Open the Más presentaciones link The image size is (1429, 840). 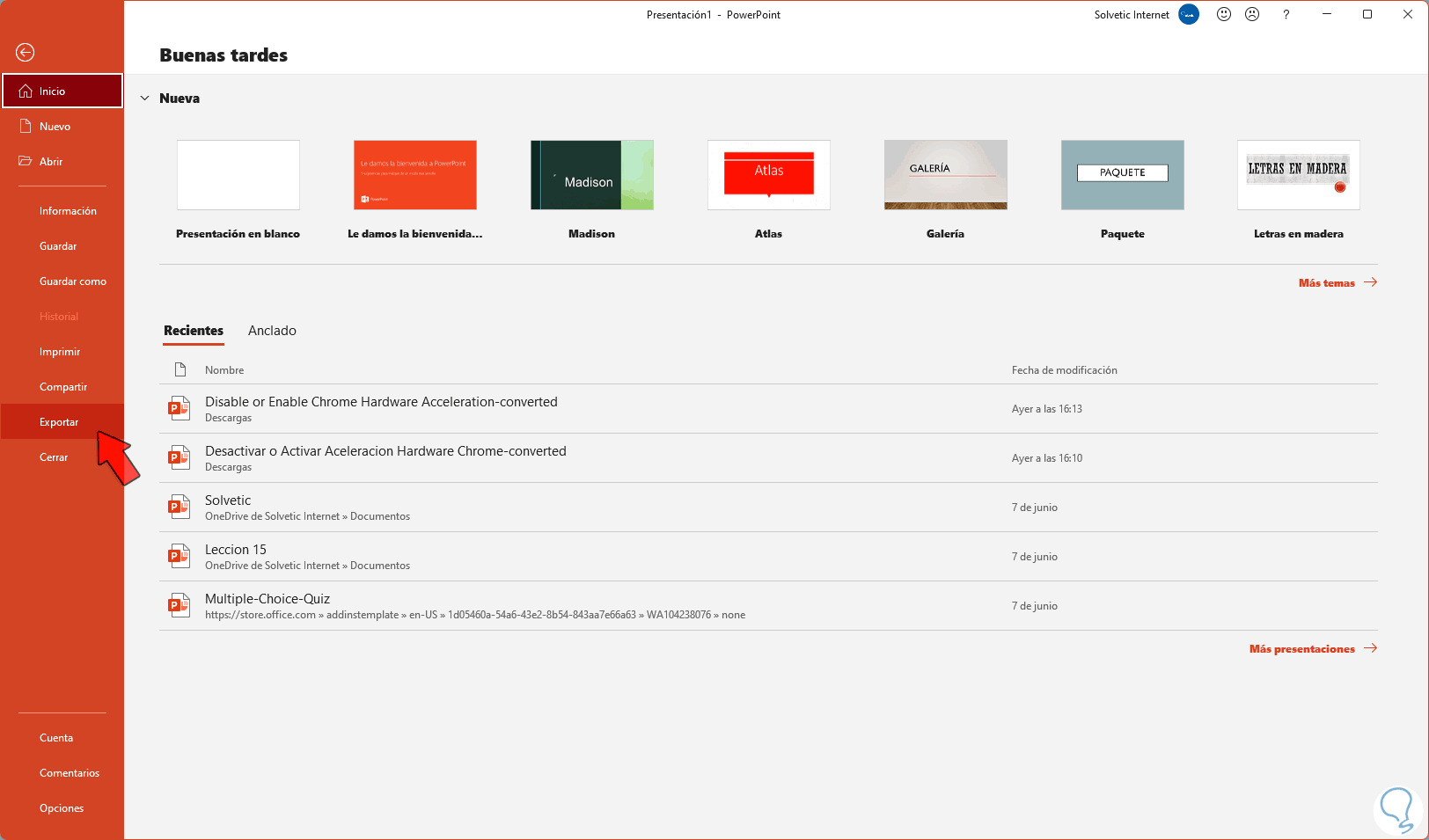[1302, 649]
